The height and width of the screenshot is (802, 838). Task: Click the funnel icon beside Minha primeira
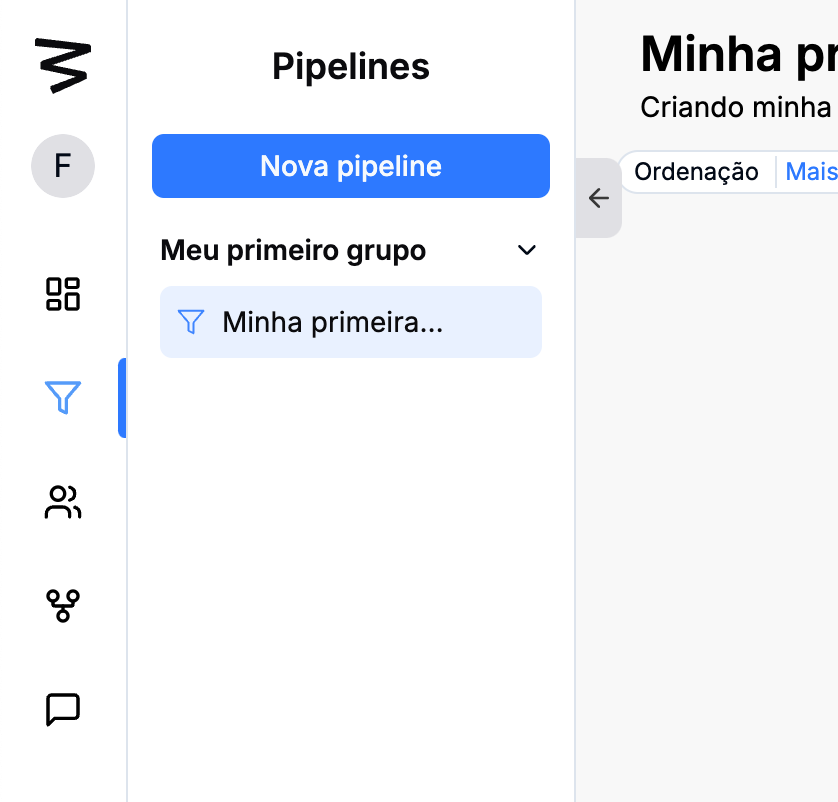point(191,322)
